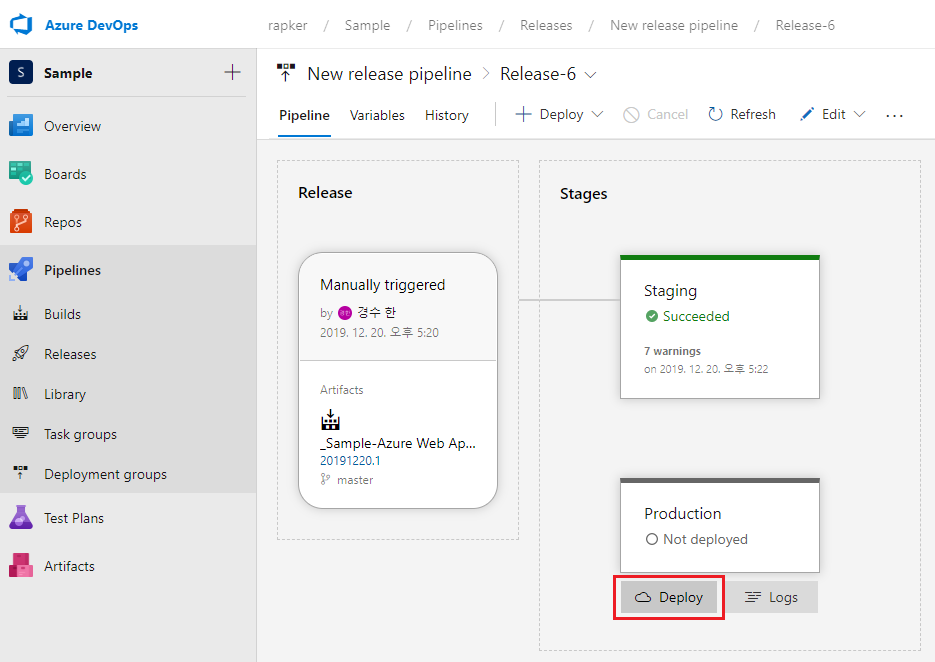Open the Releases rocket icon

pos(21,354)
